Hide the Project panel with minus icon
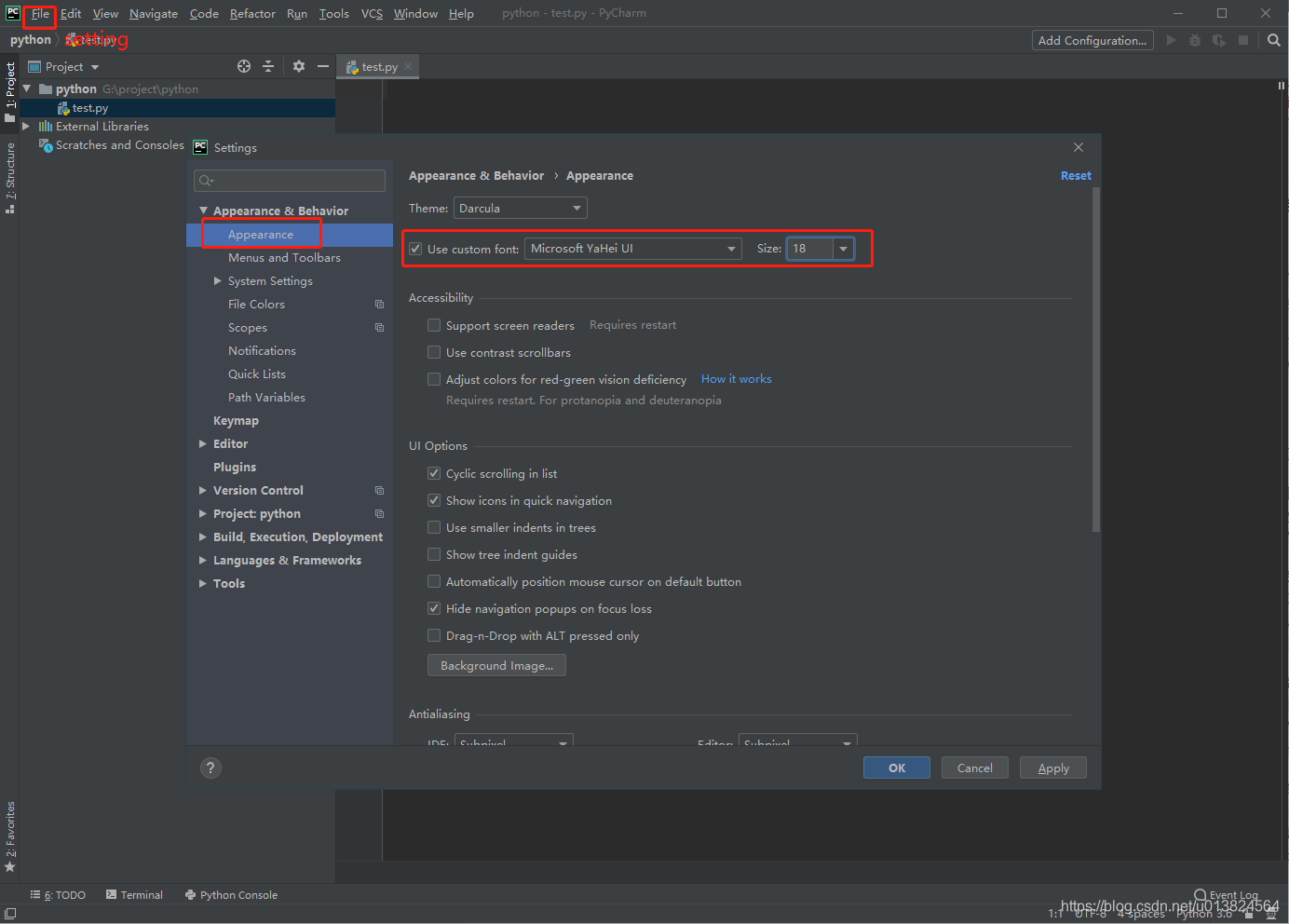 pos(323,66)
